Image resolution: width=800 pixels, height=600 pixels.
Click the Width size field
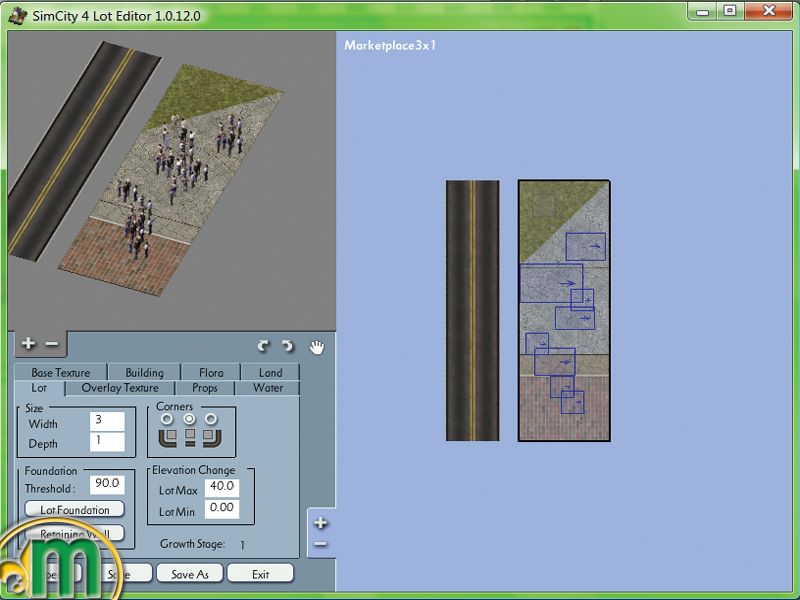click(x=107, y=421)
